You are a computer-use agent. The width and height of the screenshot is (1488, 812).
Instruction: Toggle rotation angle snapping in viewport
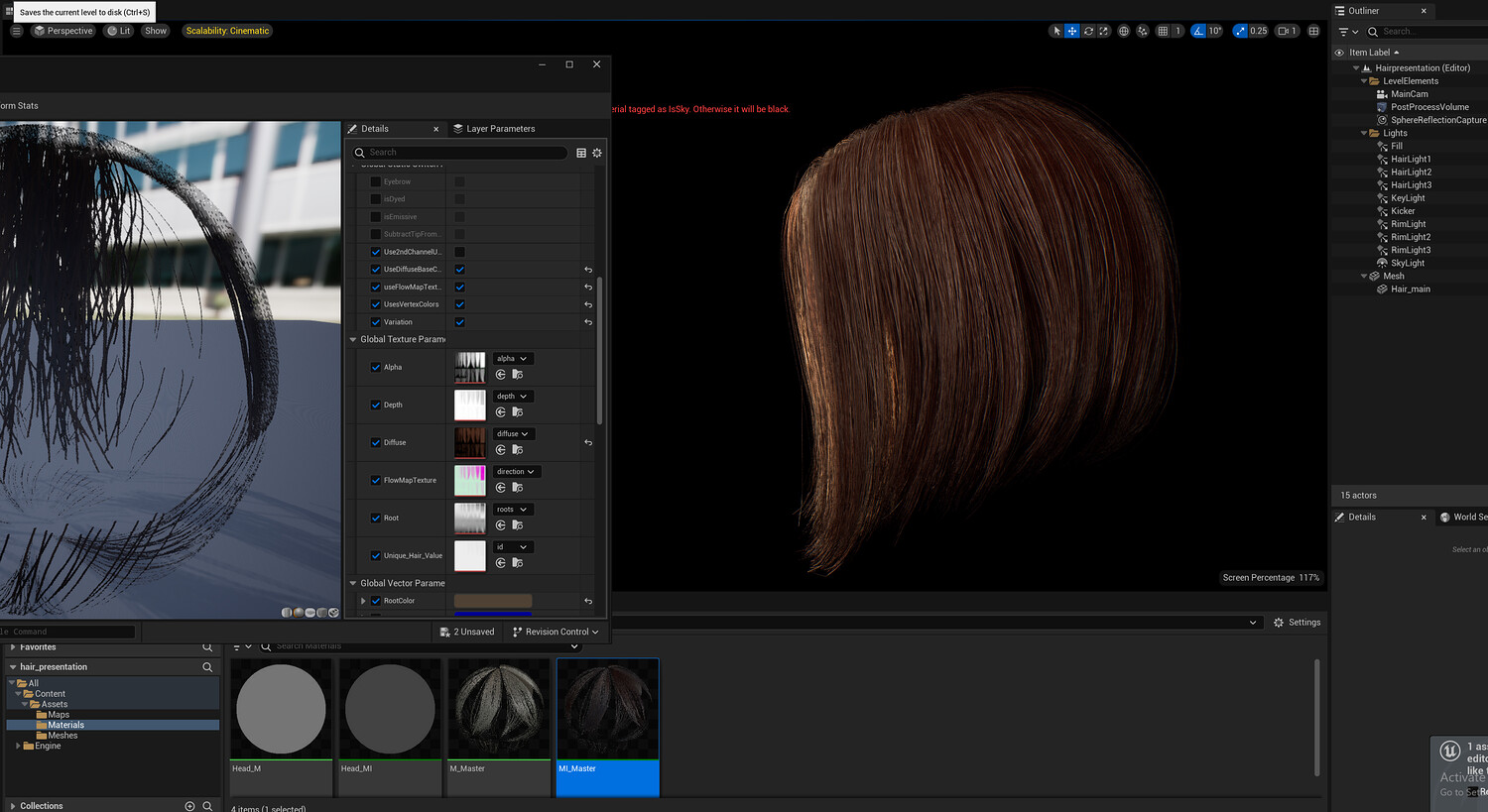coord(1198,31)
